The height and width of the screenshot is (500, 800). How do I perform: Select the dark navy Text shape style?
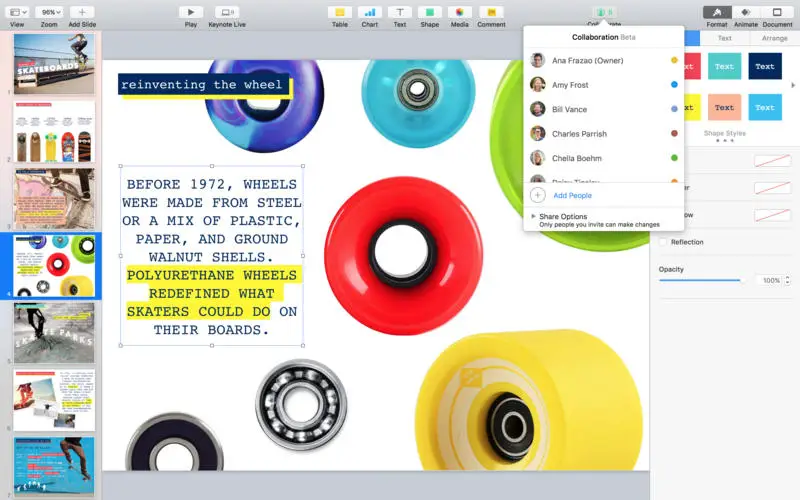[x=765, y=66]
